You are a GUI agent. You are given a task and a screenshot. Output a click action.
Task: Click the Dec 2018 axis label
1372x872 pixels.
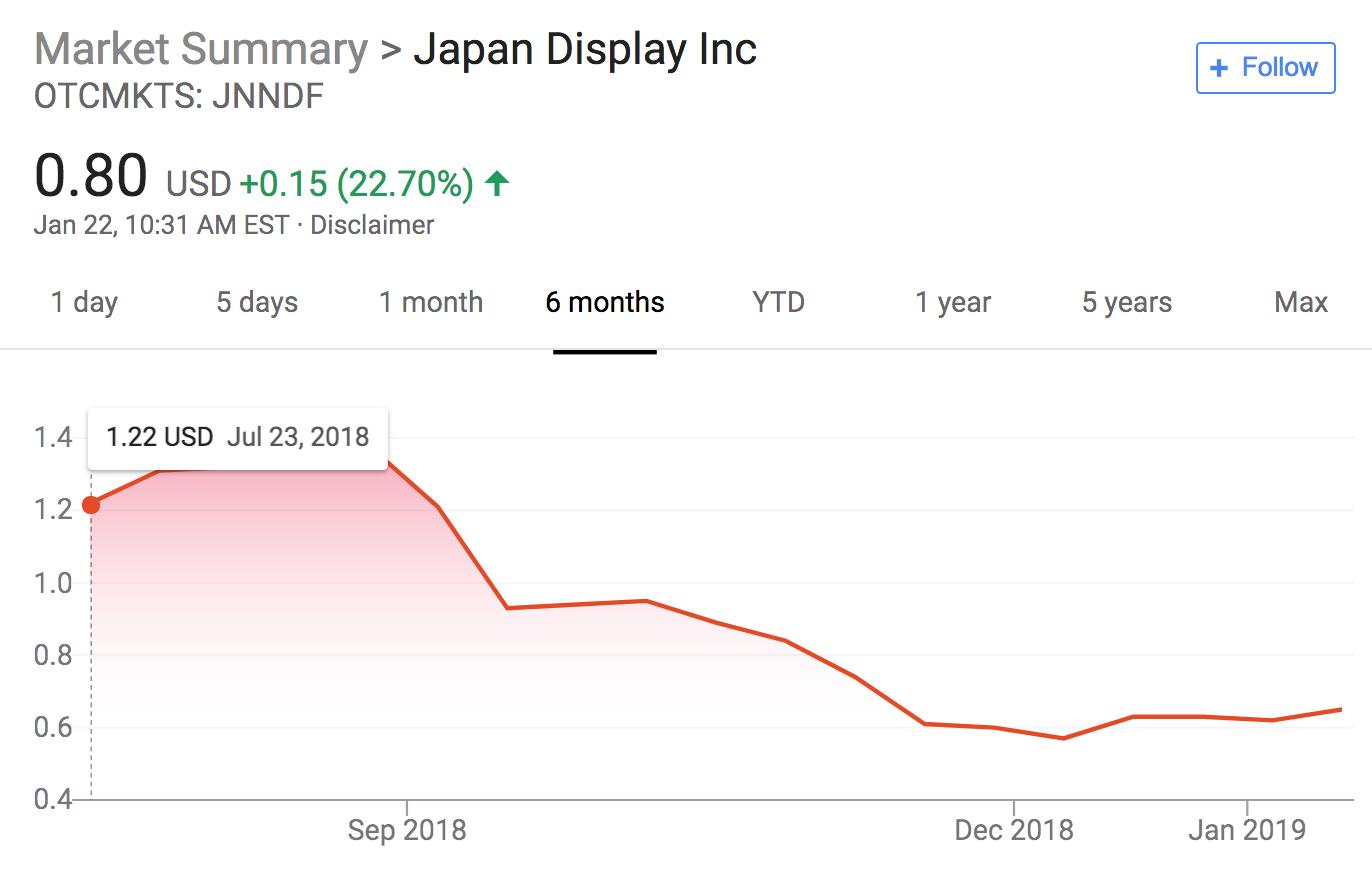(1013, 830)
